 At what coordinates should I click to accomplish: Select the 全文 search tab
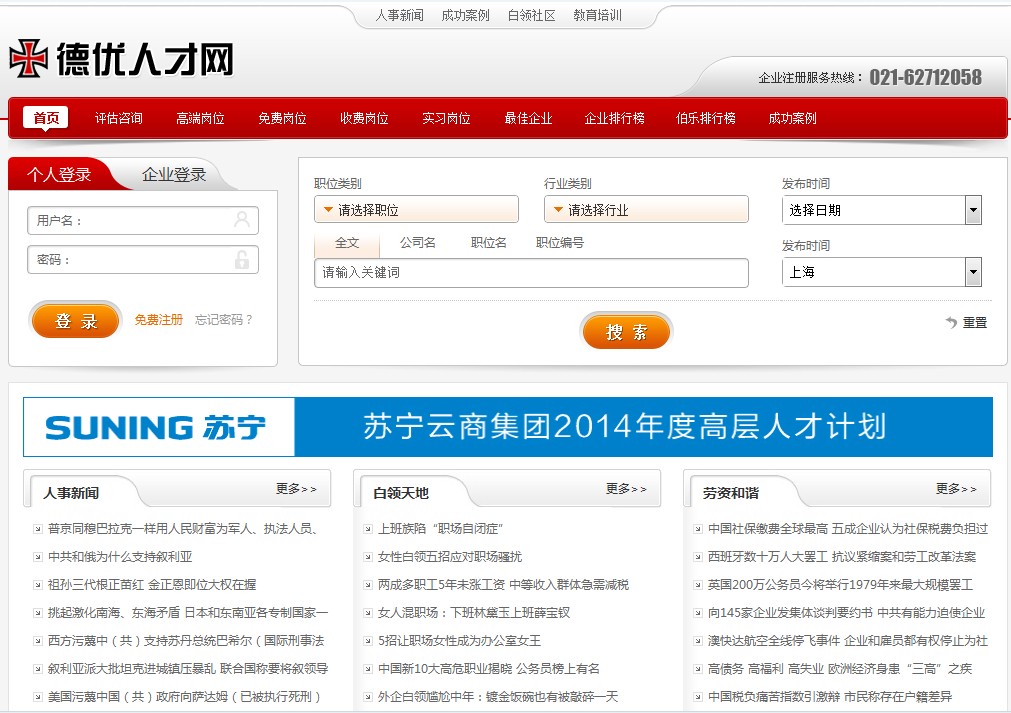(347, 243)
